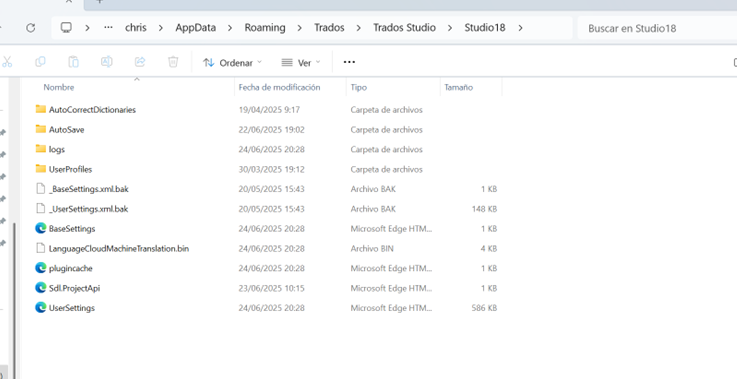Viewport: 737px width, 379px height.
Task: Click the Edge icon beside plugincache
Action: click(41, 268)
